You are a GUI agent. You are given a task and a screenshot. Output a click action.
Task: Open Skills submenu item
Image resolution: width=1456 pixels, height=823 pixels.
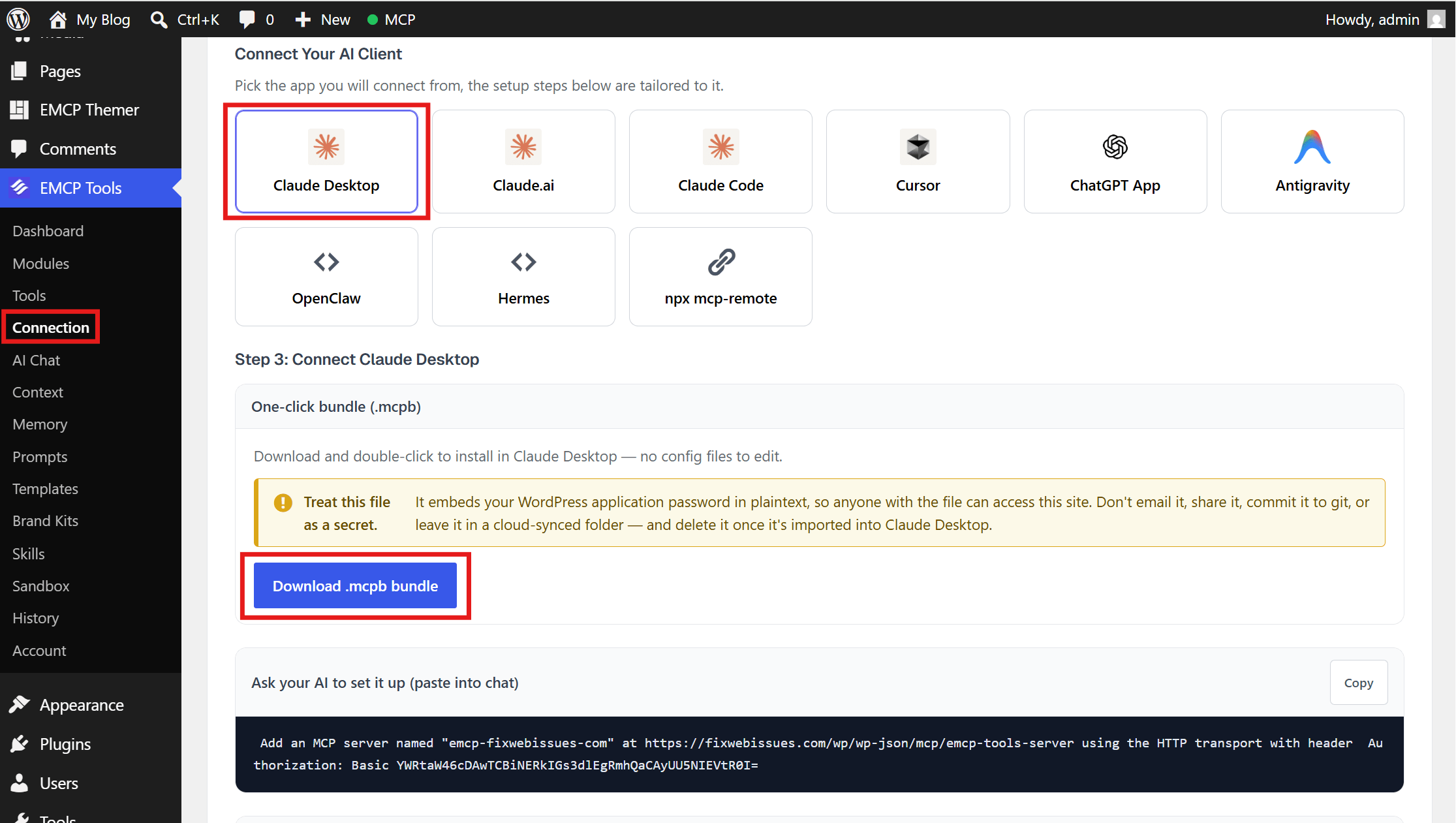(29, 553)
